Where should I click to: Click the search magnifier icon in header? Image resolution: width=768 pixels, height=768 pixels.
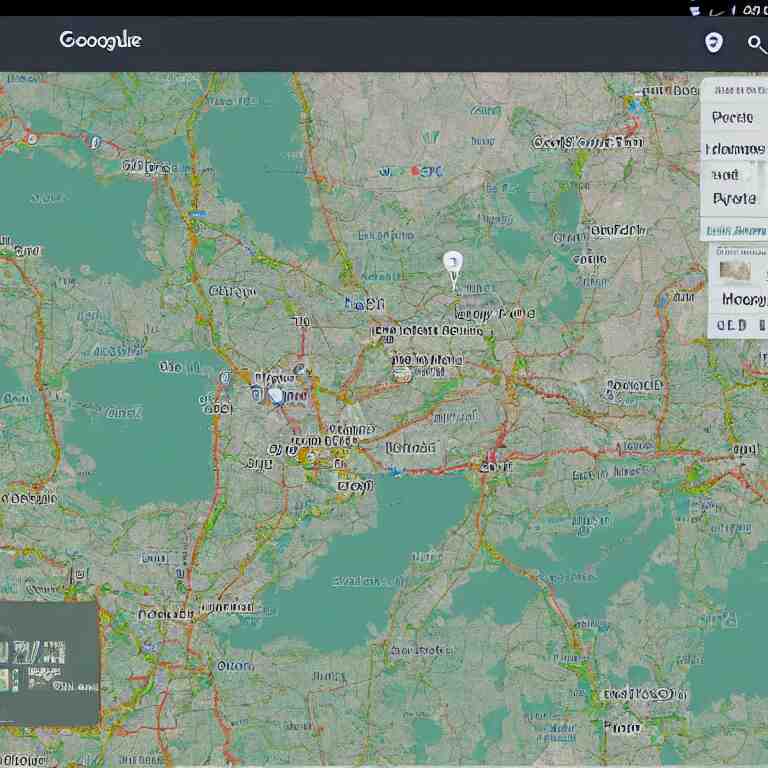pyautogui.click(x=756, y=43)
